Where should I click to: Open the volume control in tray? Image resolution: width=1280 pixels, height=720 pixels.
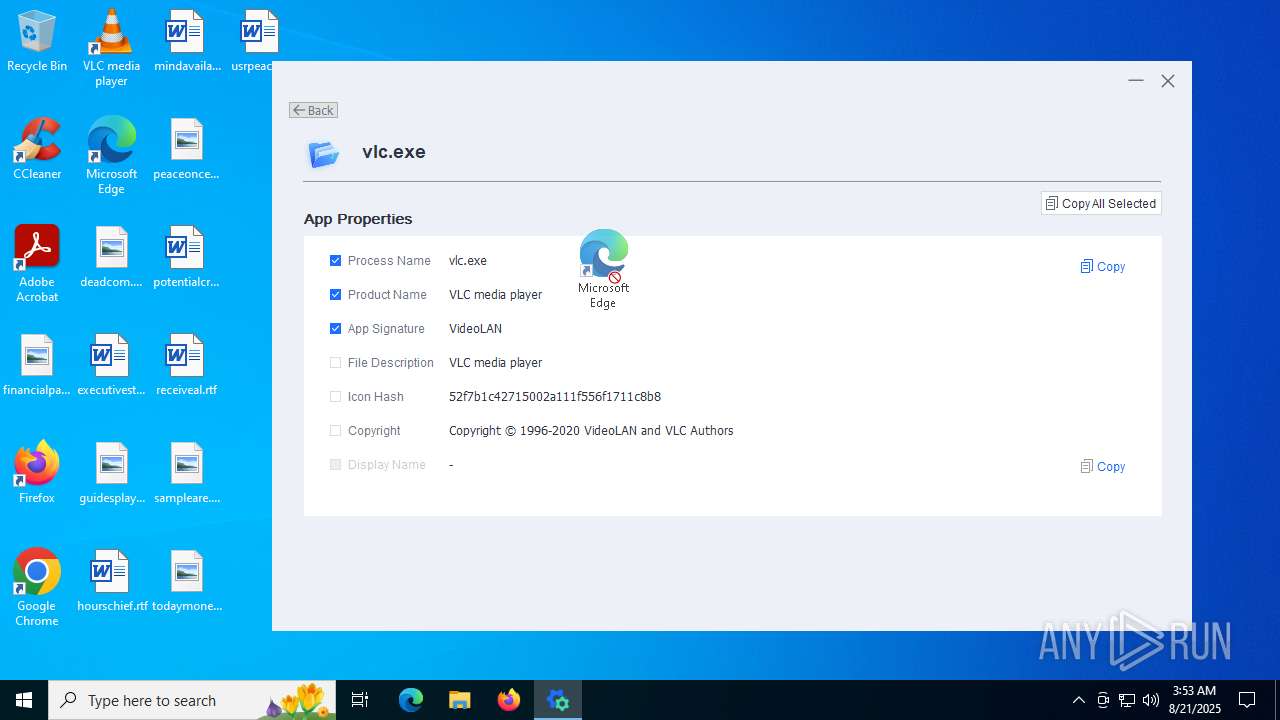click(x=1151, y=700)
